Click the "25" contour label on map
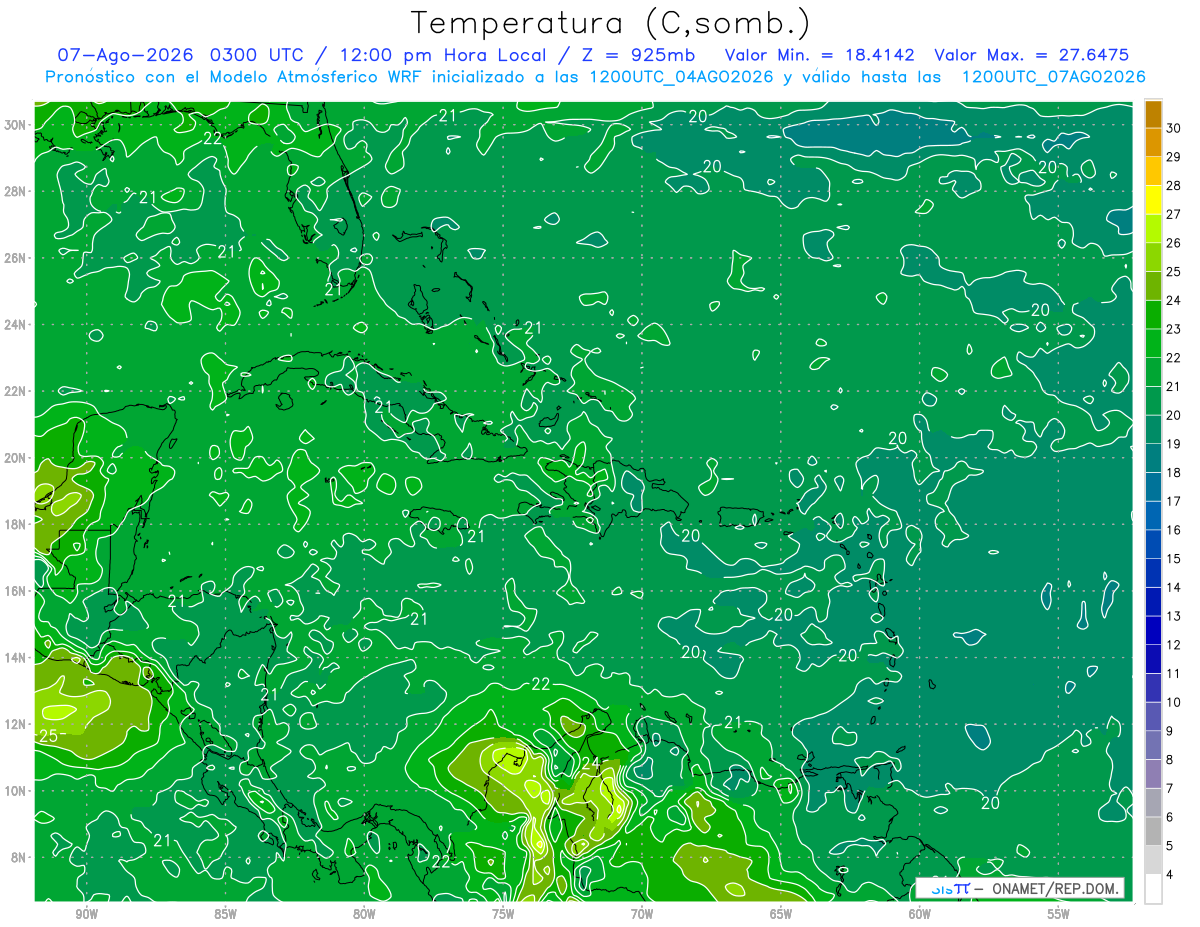Screen dimensions: 1200x927 [x=48, y=736]
